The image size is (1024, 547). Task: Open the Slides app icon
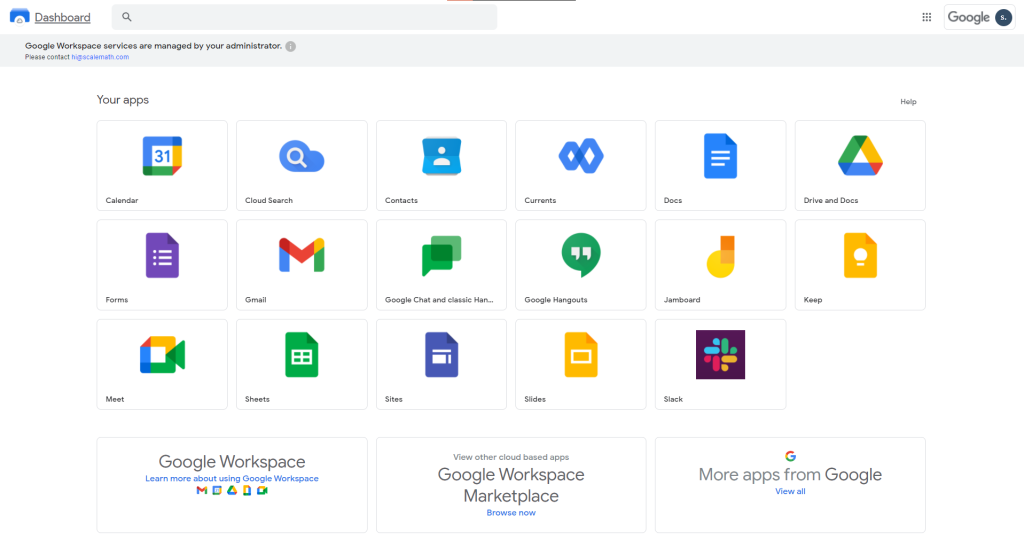pos(581,354)
